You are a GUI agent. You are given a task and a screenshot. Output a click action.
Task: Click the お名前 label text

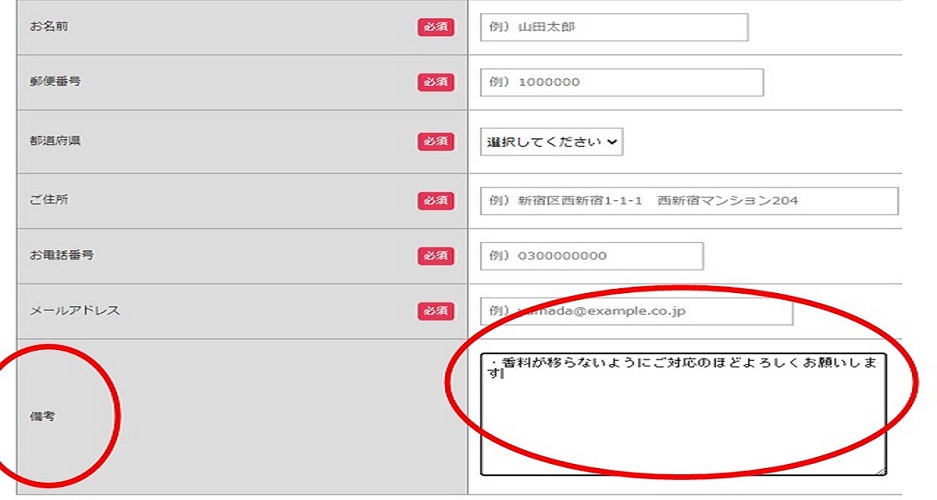click(48, 26)
